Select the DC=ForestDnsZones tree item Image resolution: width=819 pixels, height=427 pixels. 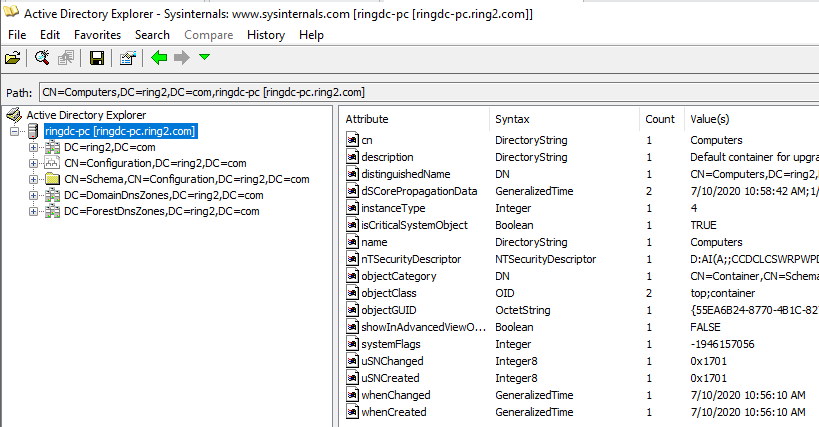(x=161, y=212)
